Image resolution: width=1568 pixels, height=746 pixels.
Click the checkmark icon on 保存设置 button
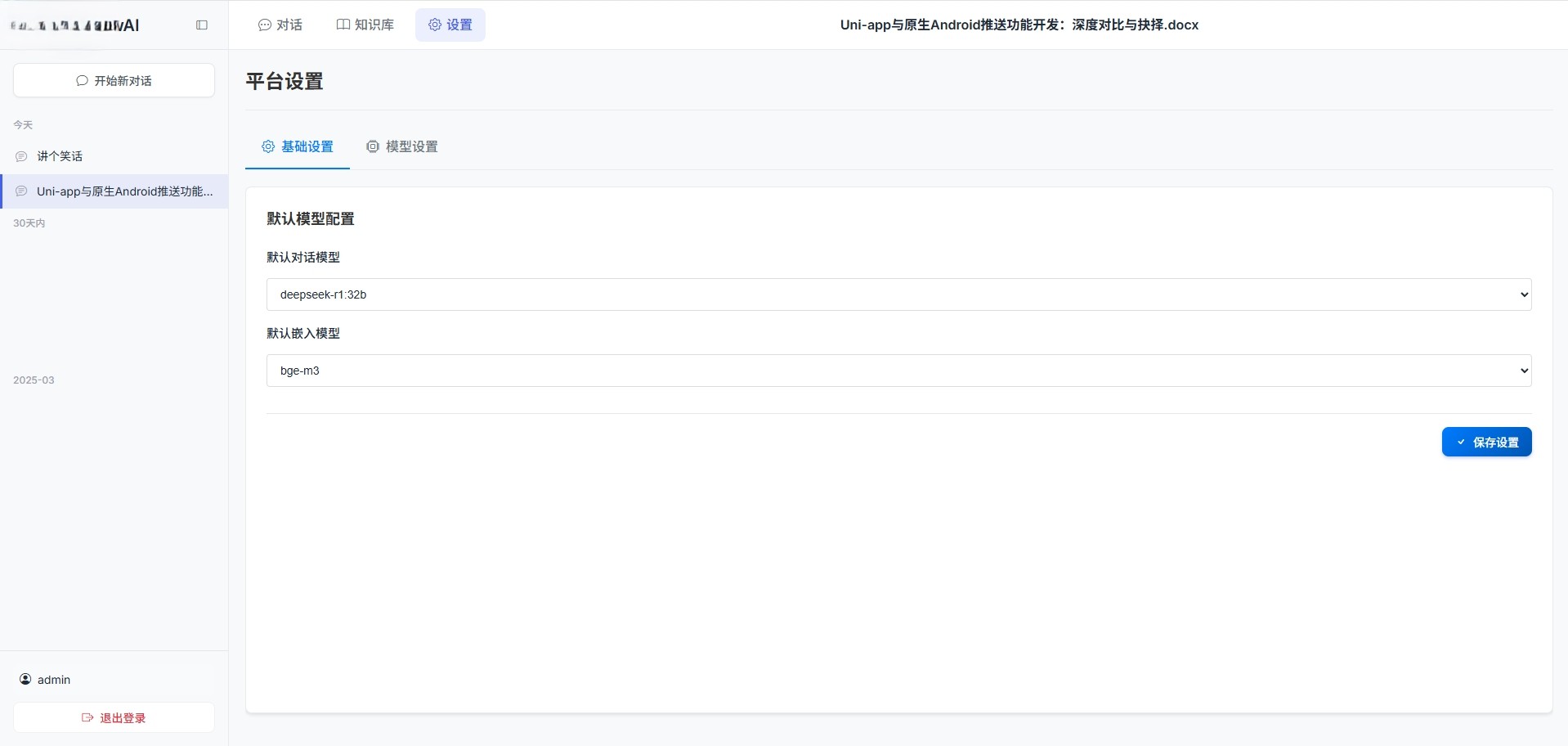[1463, 442]
